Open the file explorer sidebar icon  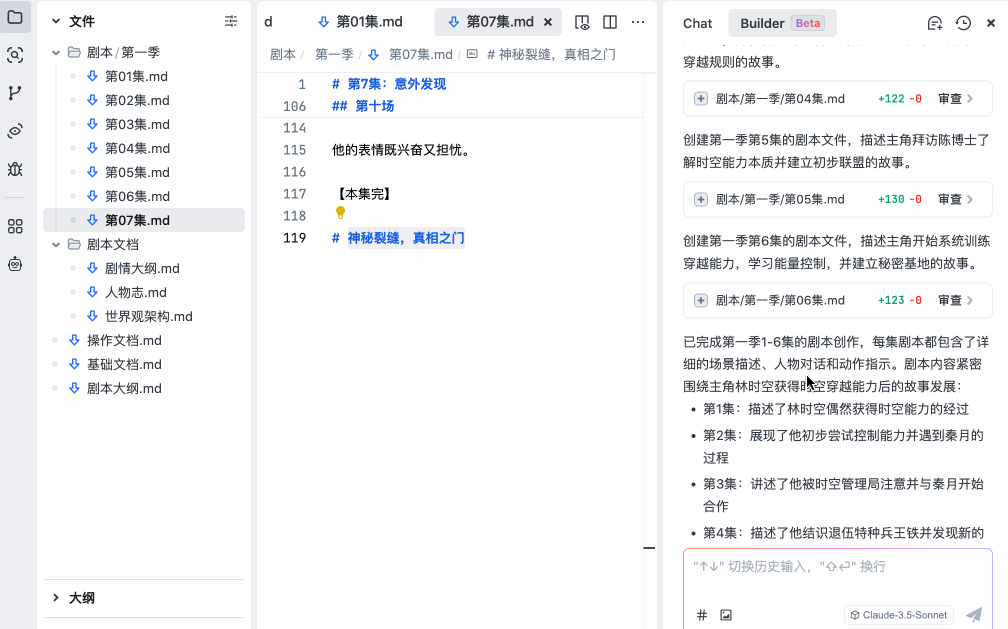[15, 17]
